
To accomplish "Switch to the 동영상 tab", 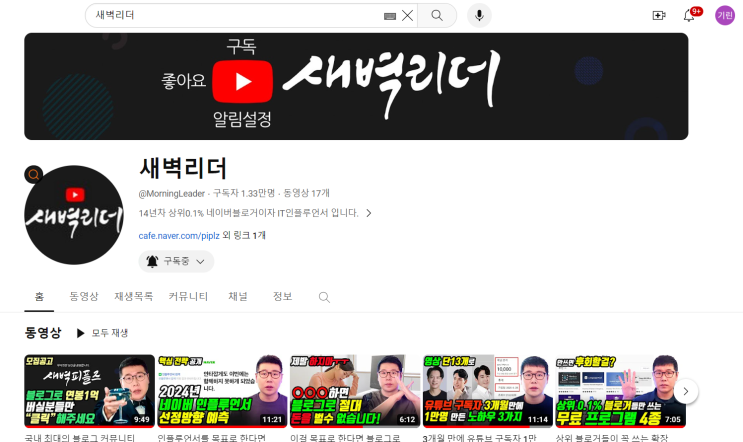I will click(x=84, y=297).
